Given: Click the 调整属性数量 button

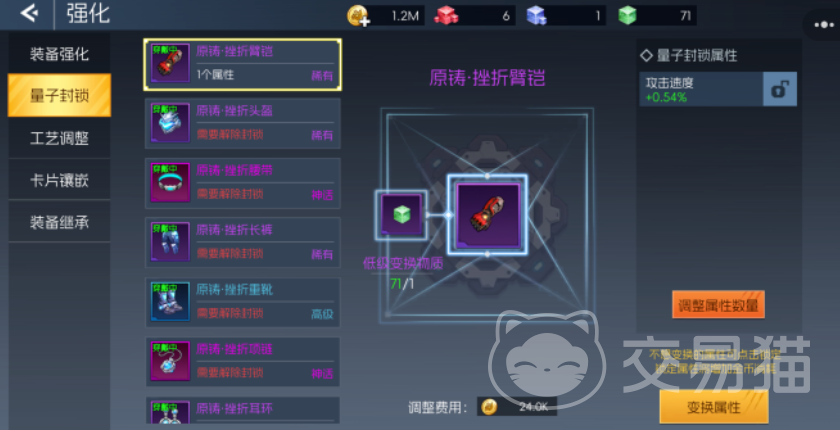Looking at the screenshot, I should tap(718, 305).
